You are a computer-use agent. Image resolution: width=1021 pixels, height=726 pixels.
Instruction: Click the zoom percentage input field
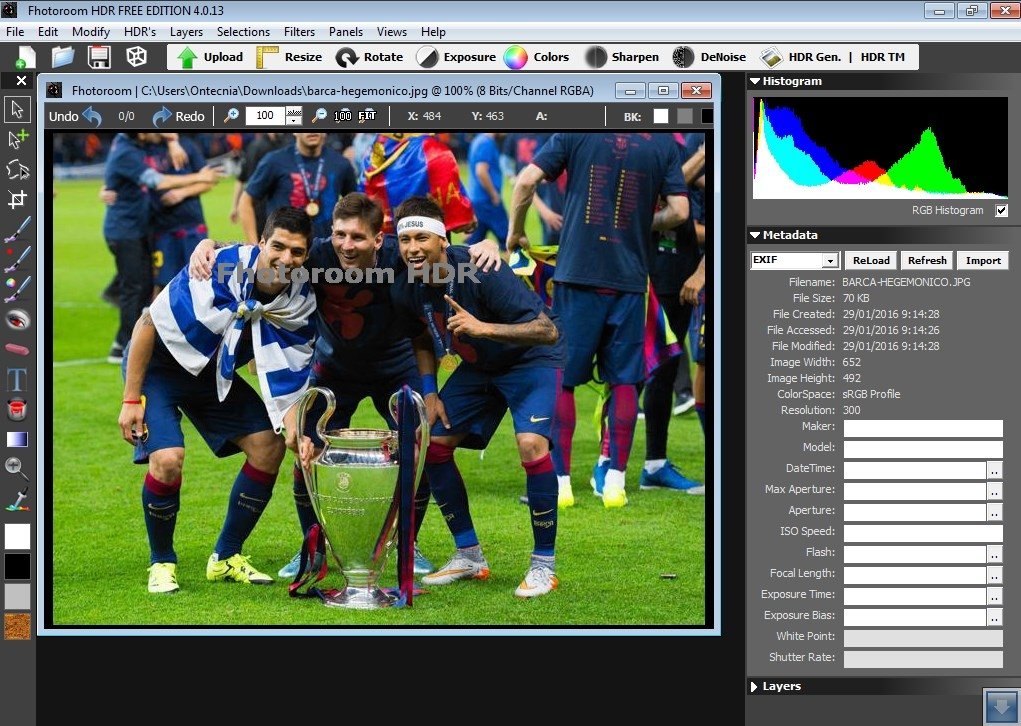click(x=265, y=116)
